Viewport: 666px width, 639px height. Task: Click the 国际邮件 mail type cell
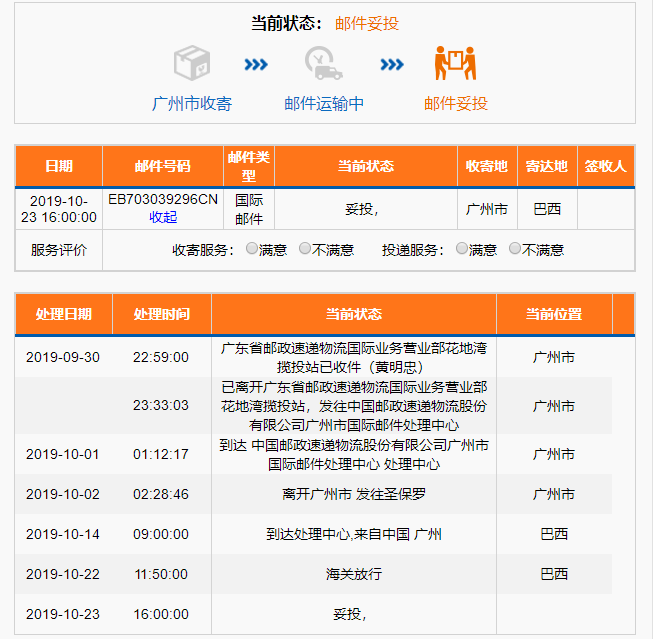tap(249, 209)
